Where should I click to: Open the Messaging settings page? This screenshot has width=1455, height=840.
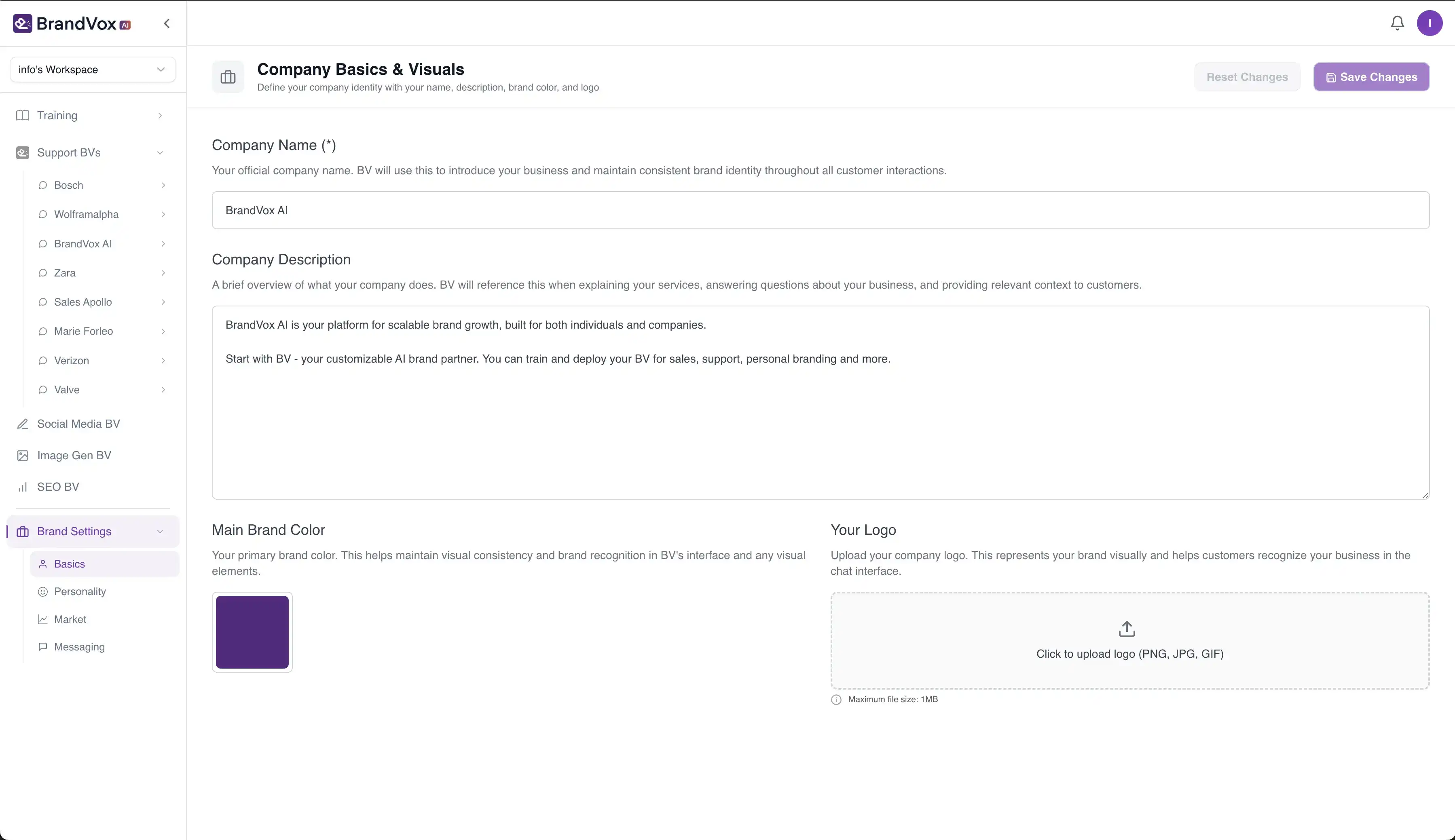[x=80, y=647]
